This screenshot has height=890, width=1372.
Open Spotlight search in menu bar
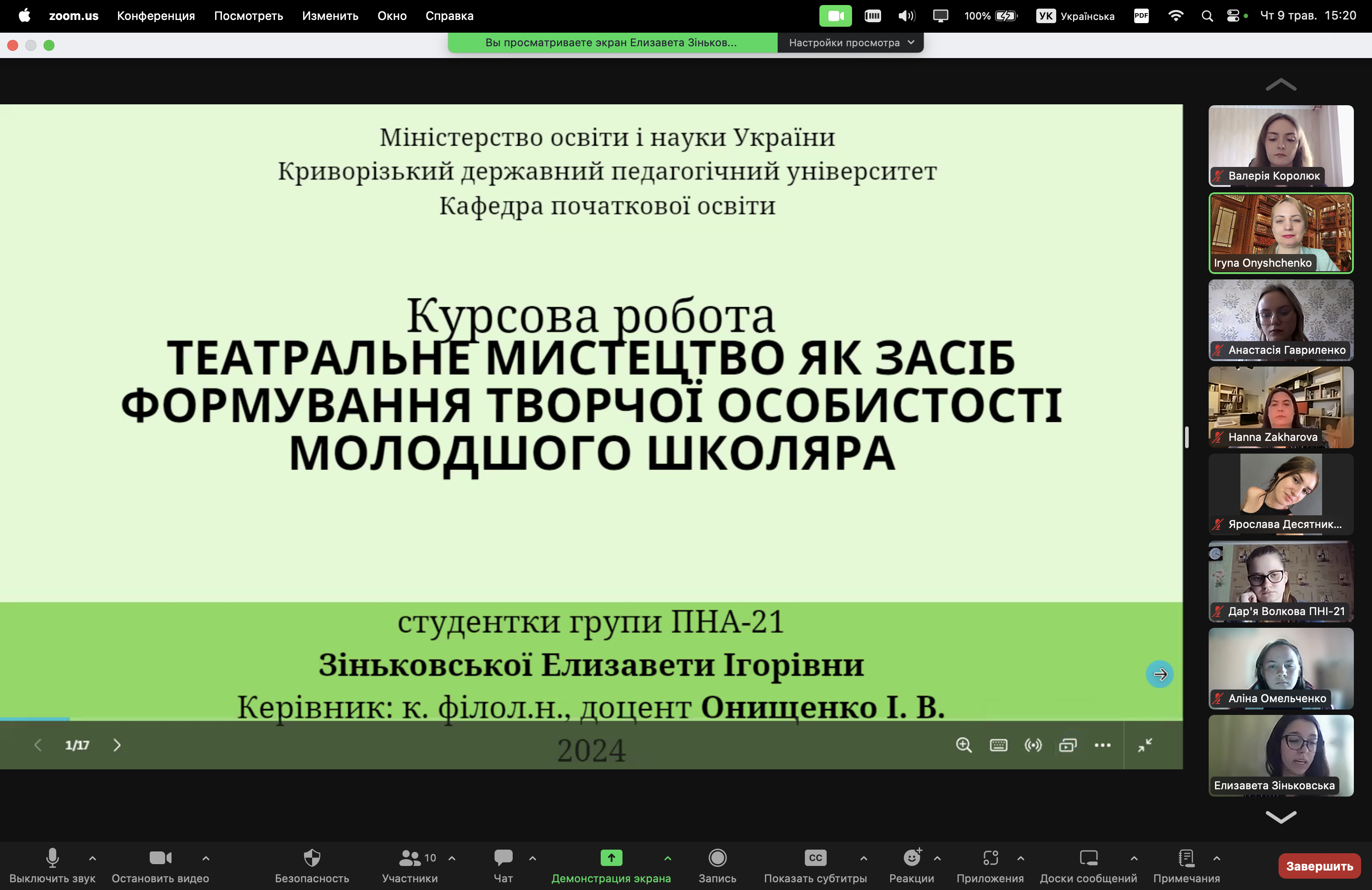[x=1206, y=16]
